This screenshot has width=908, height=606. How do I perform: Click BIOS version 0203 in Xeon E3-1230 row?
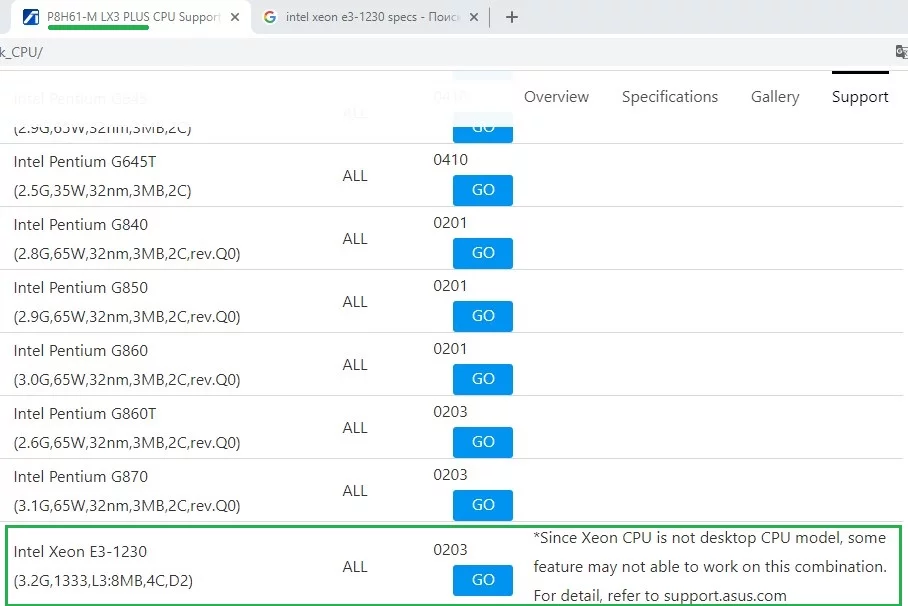(x=450, y=550)
